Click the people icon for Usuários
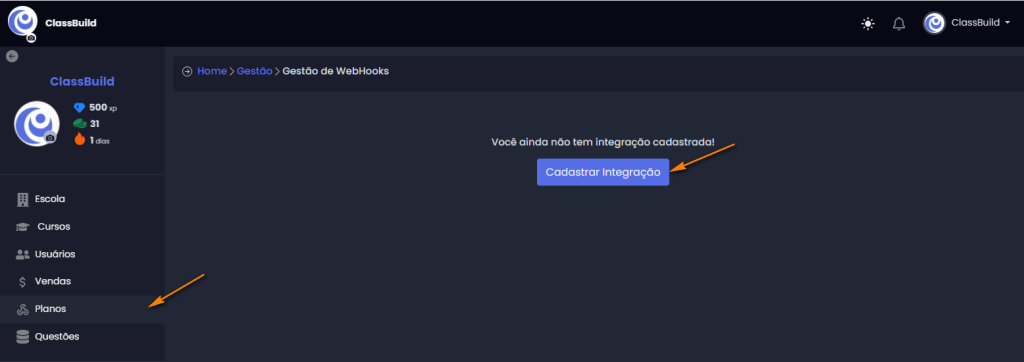The height and width of the screenshot is (362, 1024). click(23, 254)
